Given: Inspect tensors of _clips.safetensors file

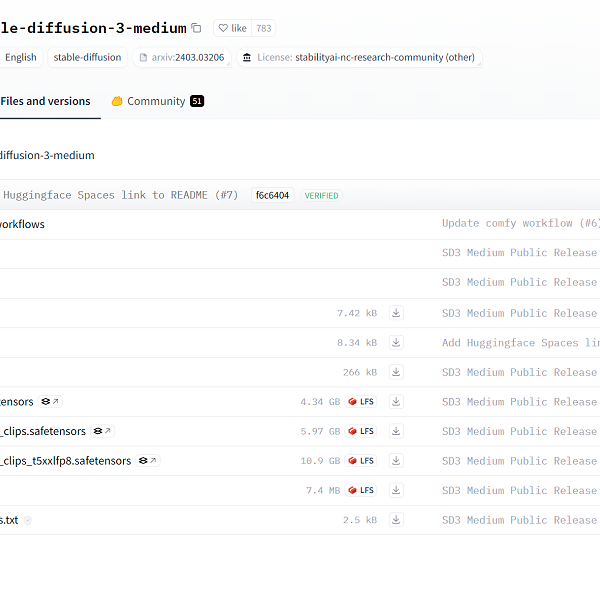Looking at the screenshot, I should (102, 431).
